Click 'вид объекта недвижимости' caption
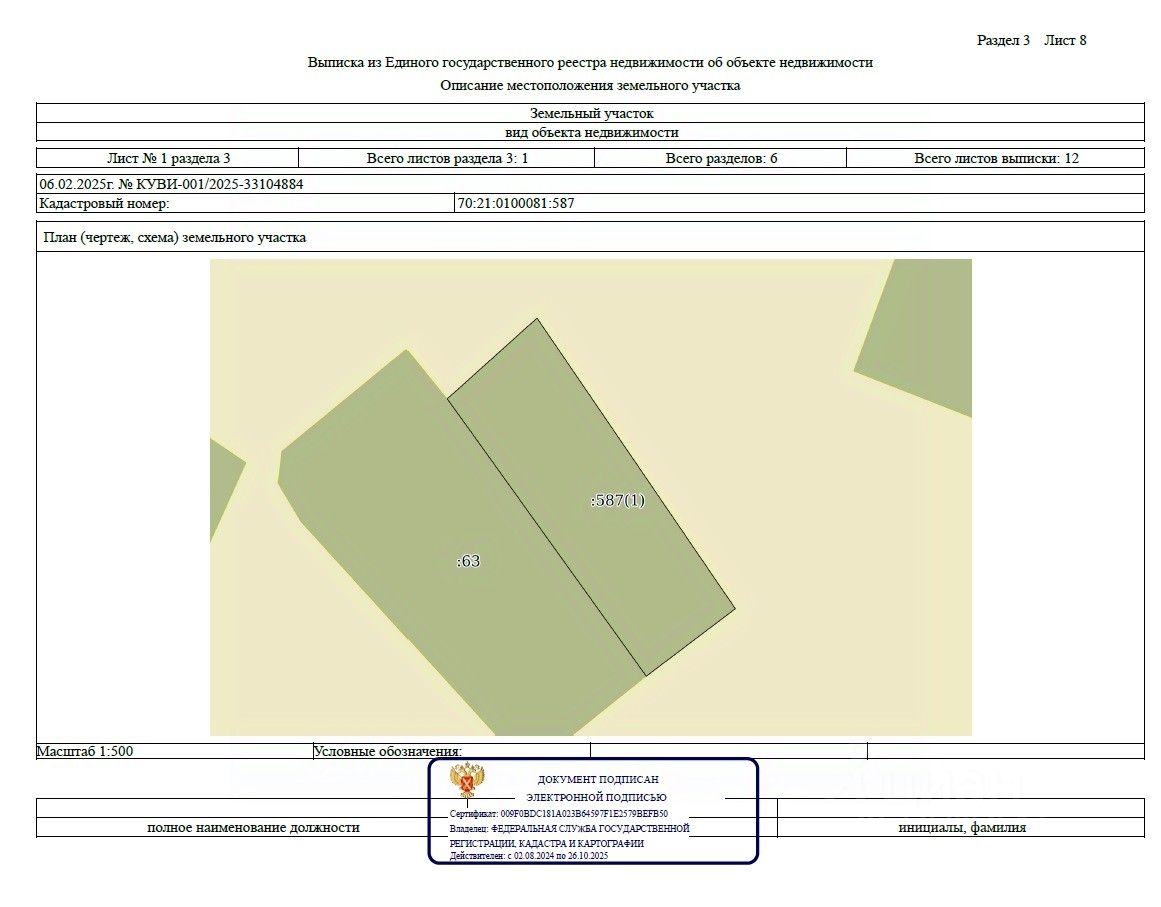This screenshot has width=1161, height=907. point(592,133)
